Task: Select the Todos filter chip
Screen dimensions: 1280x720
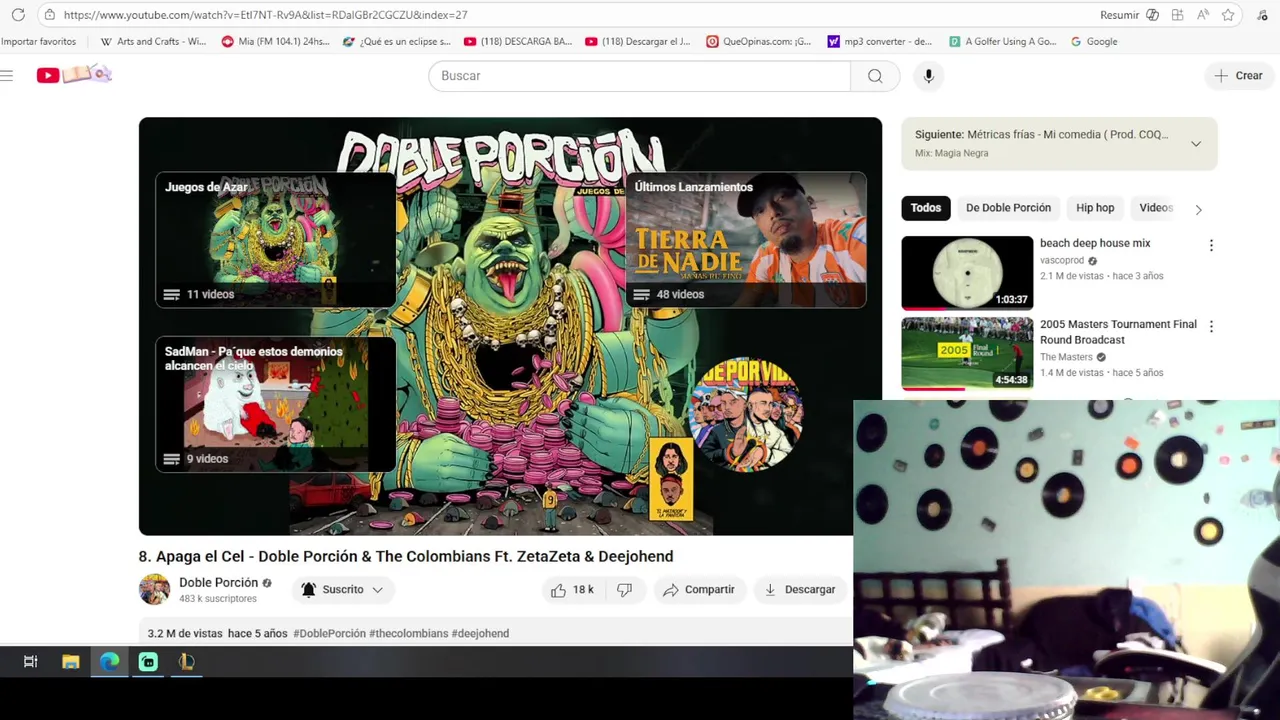Action: point(925,208)
